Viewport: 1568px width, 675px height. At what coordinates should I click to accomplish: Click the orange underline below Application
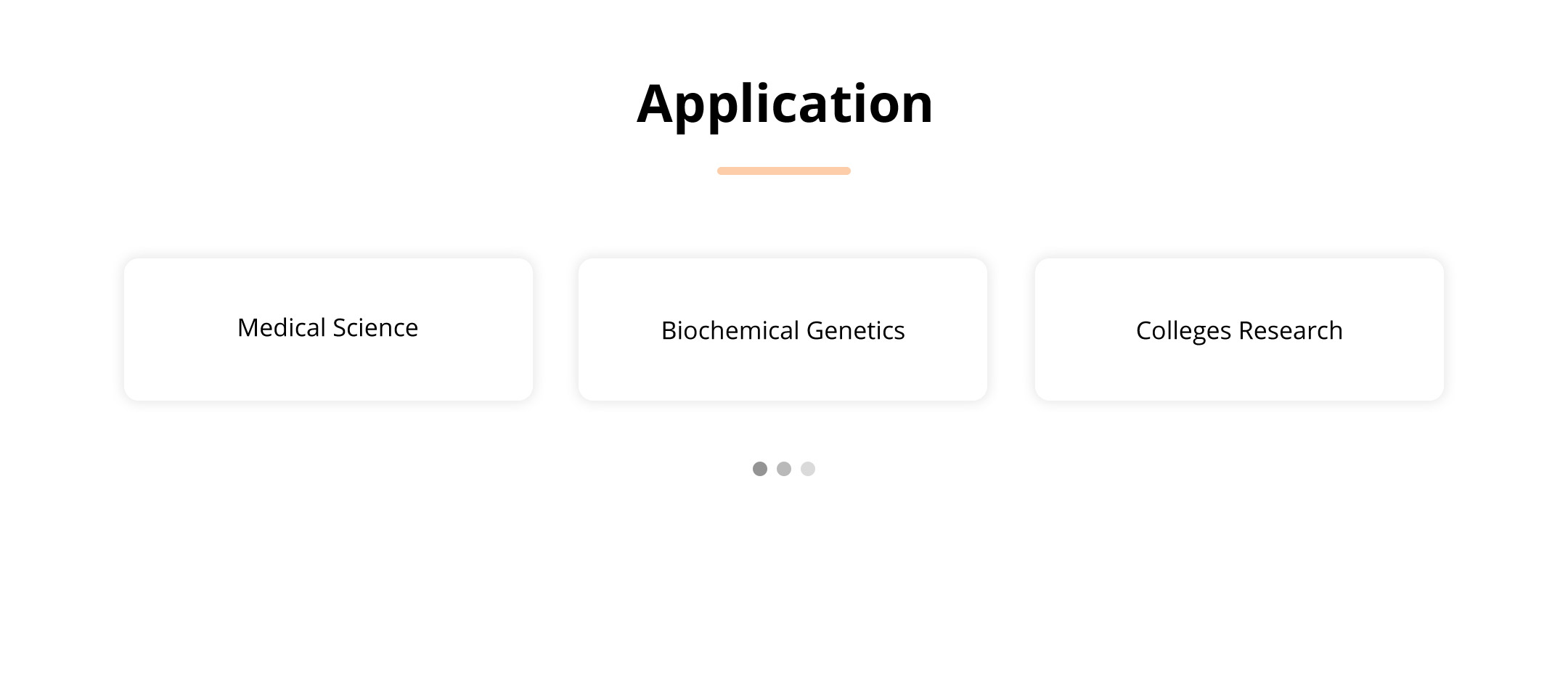(784, 171)
